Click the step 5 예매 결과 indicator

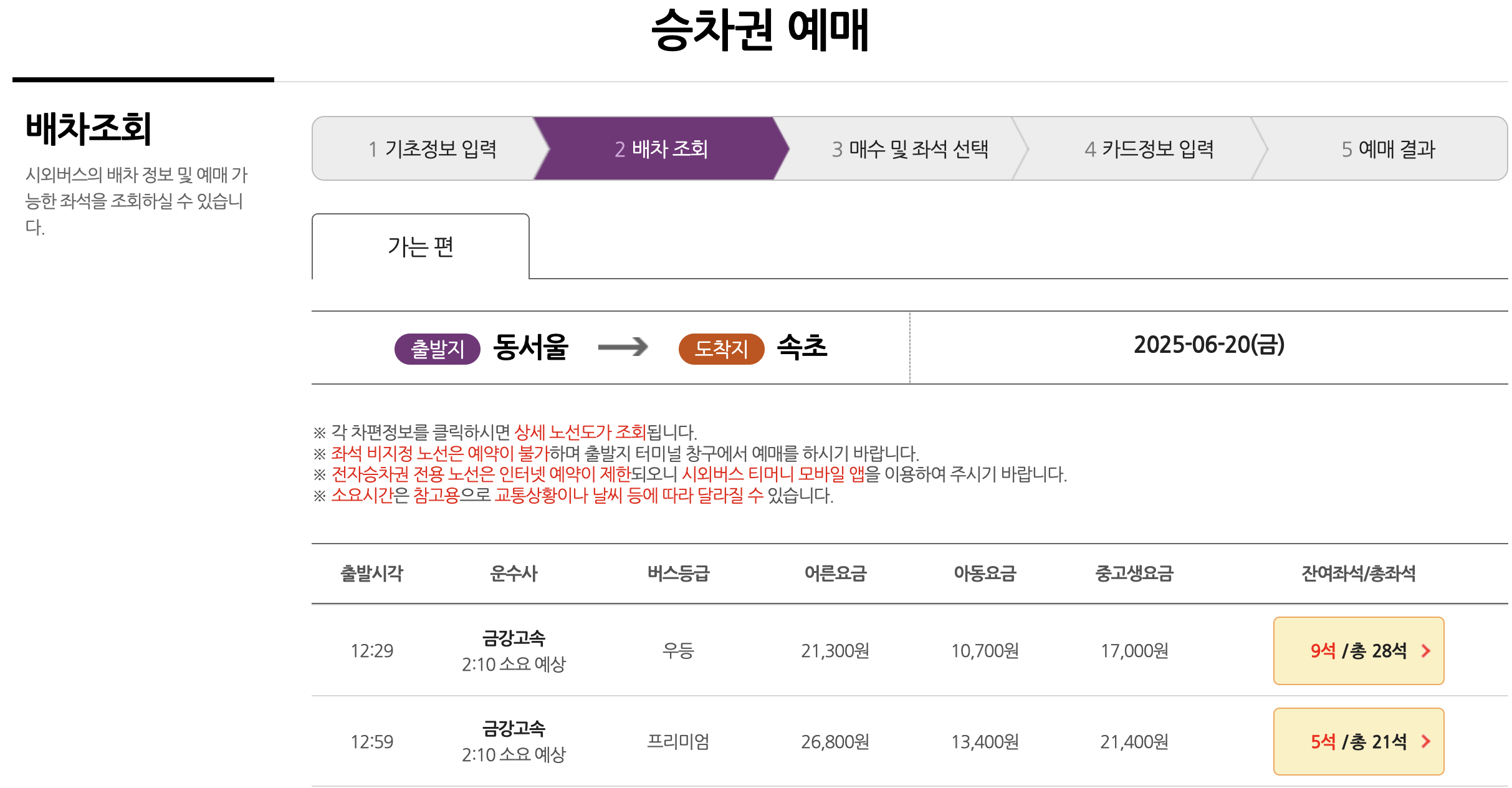1390,149
